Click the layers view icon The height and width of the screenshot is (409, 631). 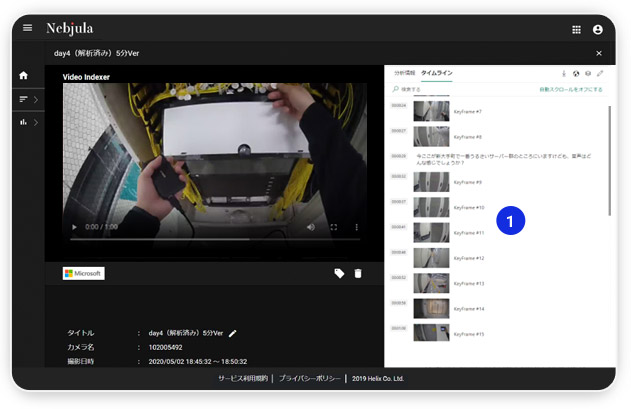(x=588, y=73)
